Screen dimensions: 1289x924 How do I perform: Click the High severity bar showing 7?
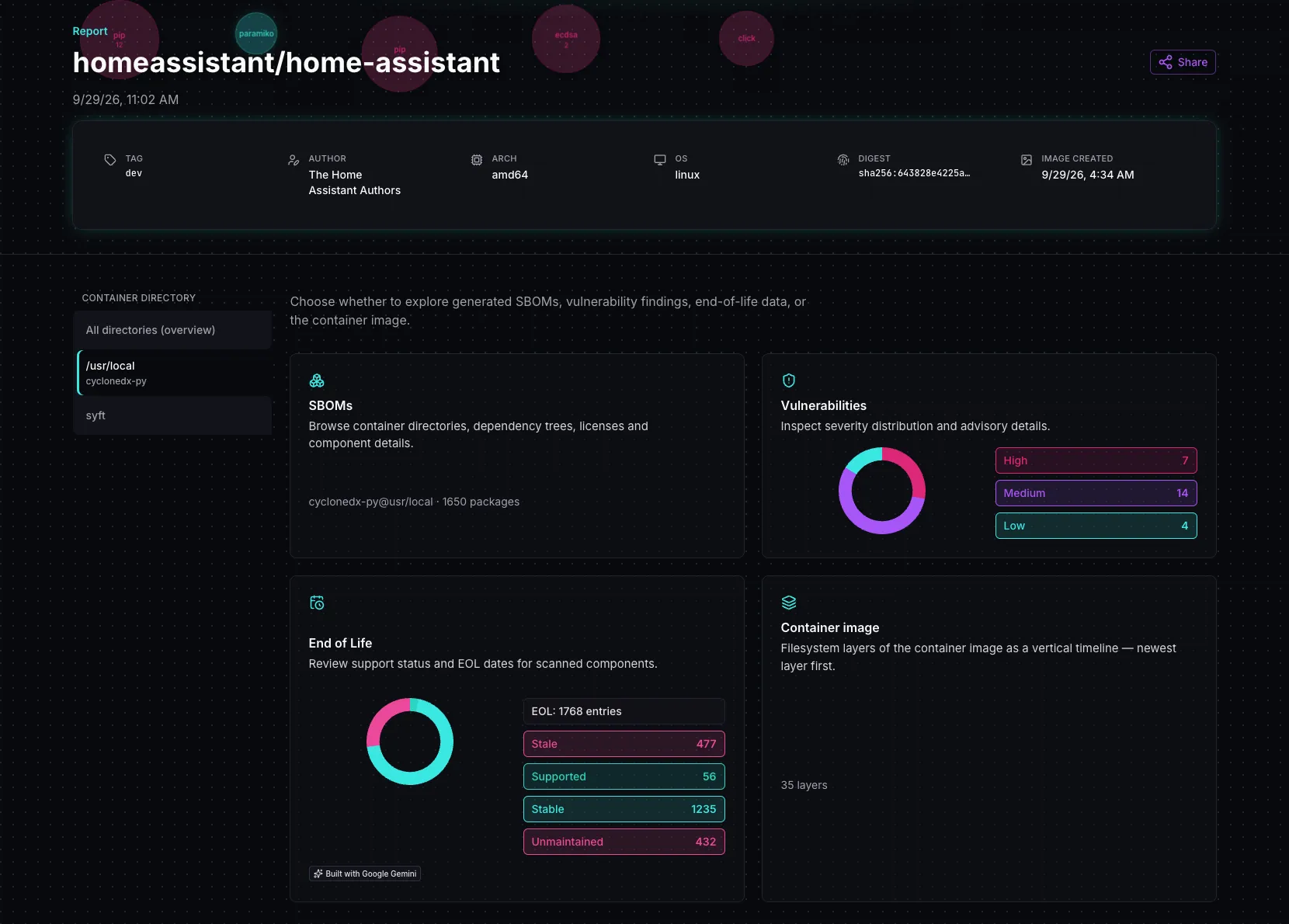tap(1096, 460)
